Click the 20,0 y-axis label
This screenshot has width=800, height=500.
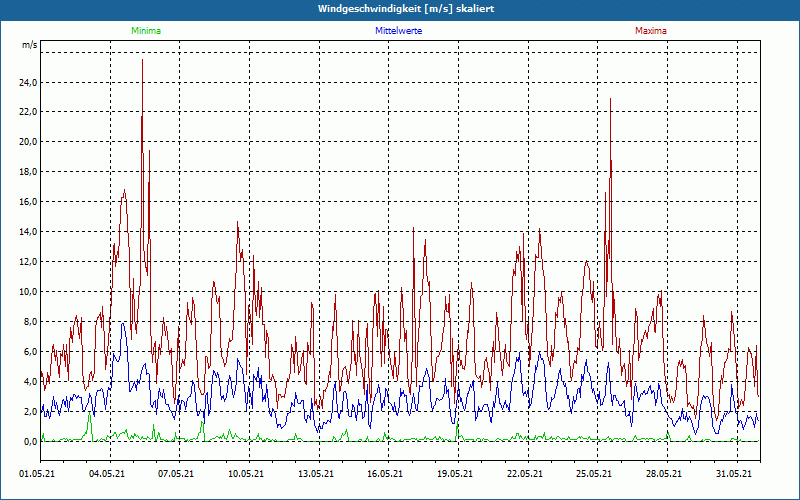28,142
